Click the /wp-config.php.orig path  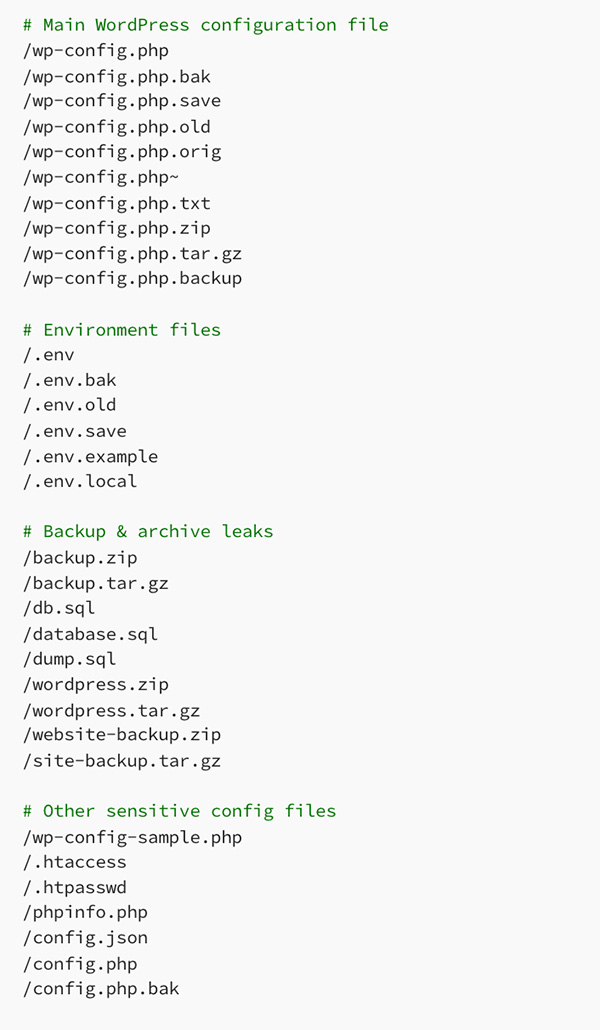point(121,152)
